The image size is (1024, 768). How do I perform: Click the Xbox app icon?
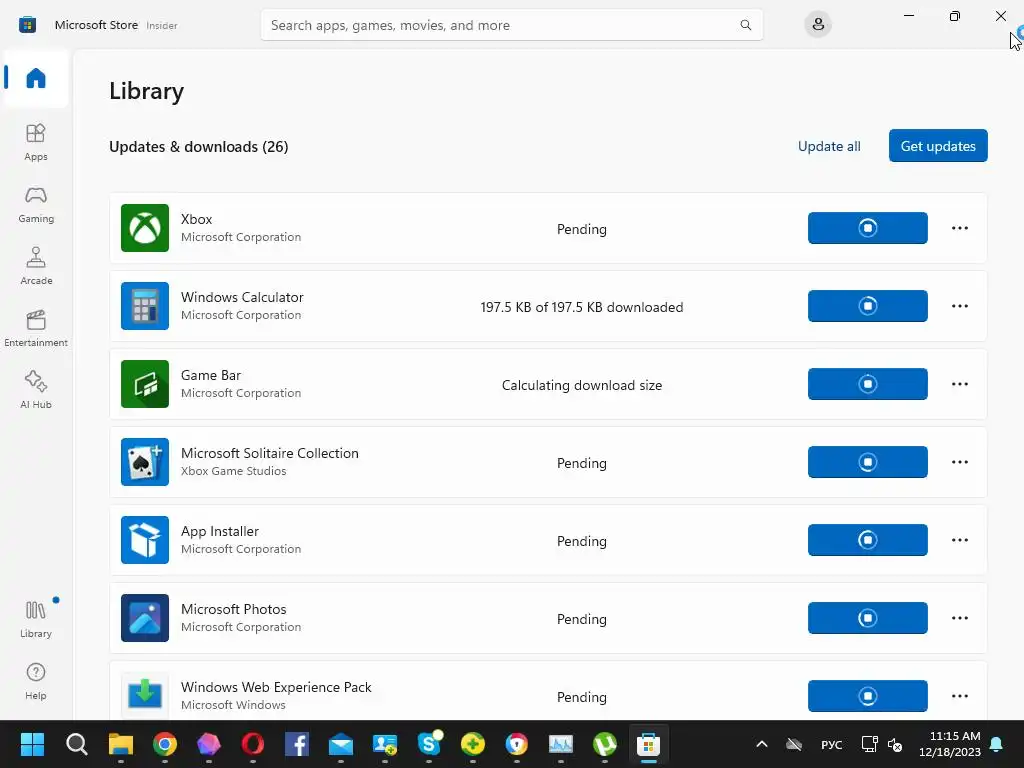coord(145,228)
